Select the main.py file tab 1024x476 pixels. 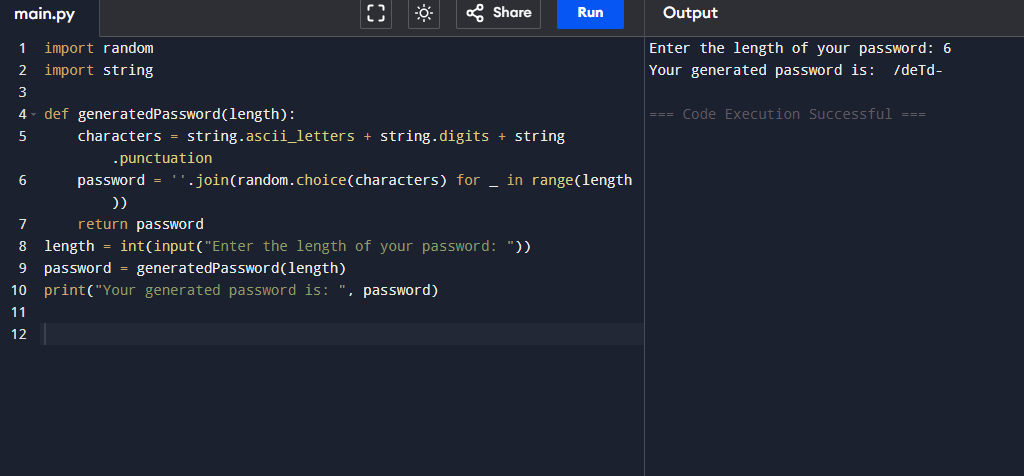point(45,14)
